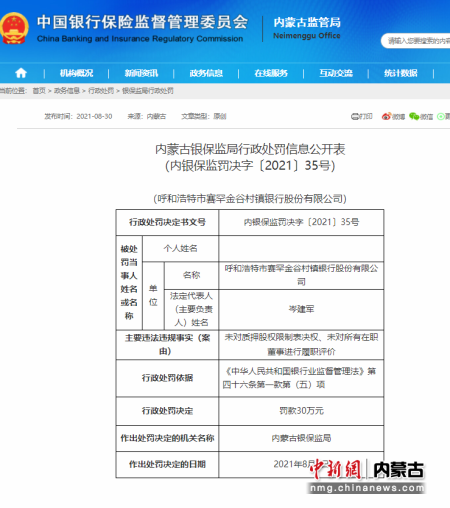Image resolution: width=450 pixels, height=508 pixels.
Task: Click the article type text 文章类型: 原创
Action: coord(204,116)
